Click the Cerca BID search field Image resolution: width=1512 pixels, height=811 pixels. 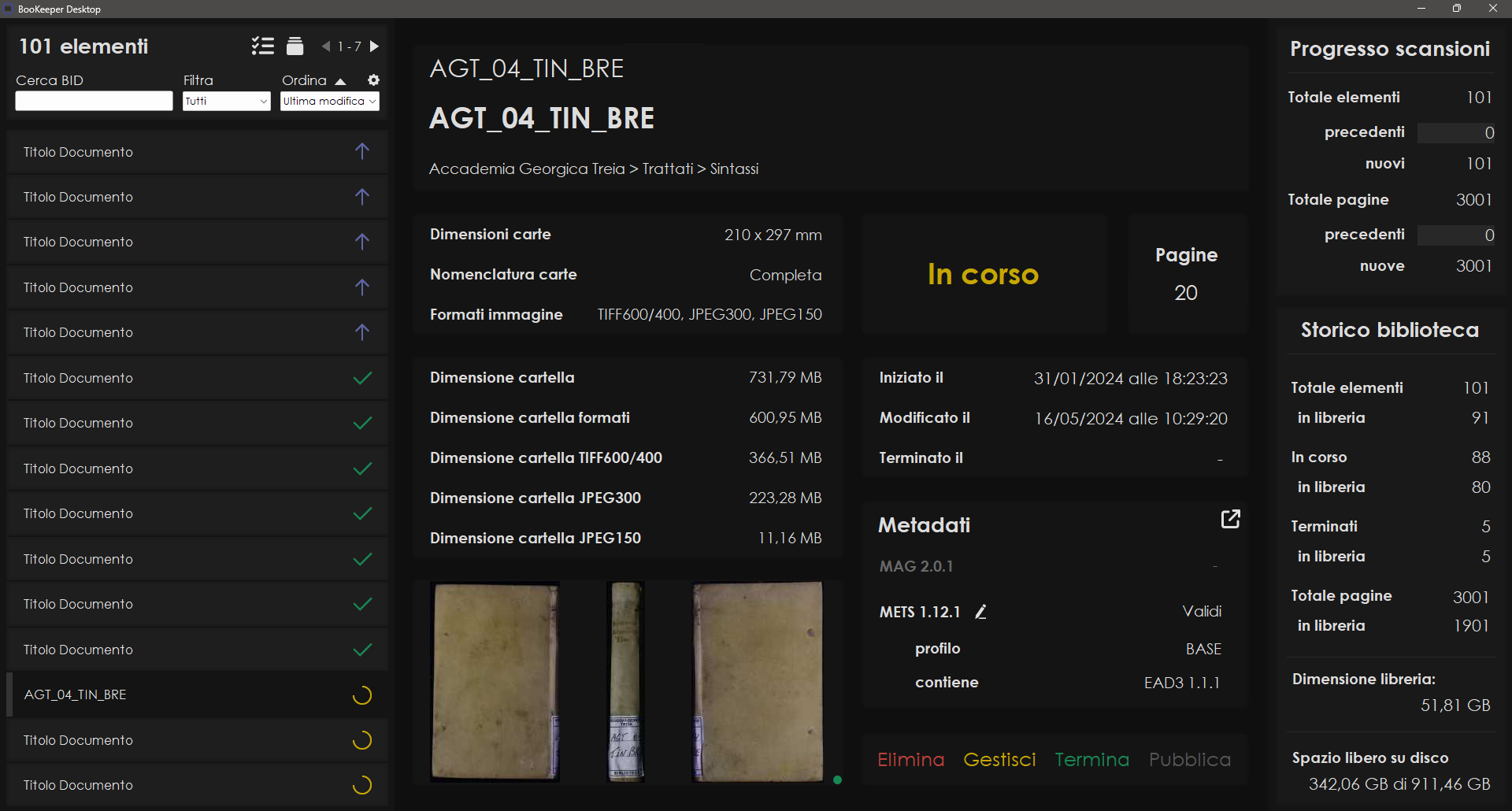94,102
